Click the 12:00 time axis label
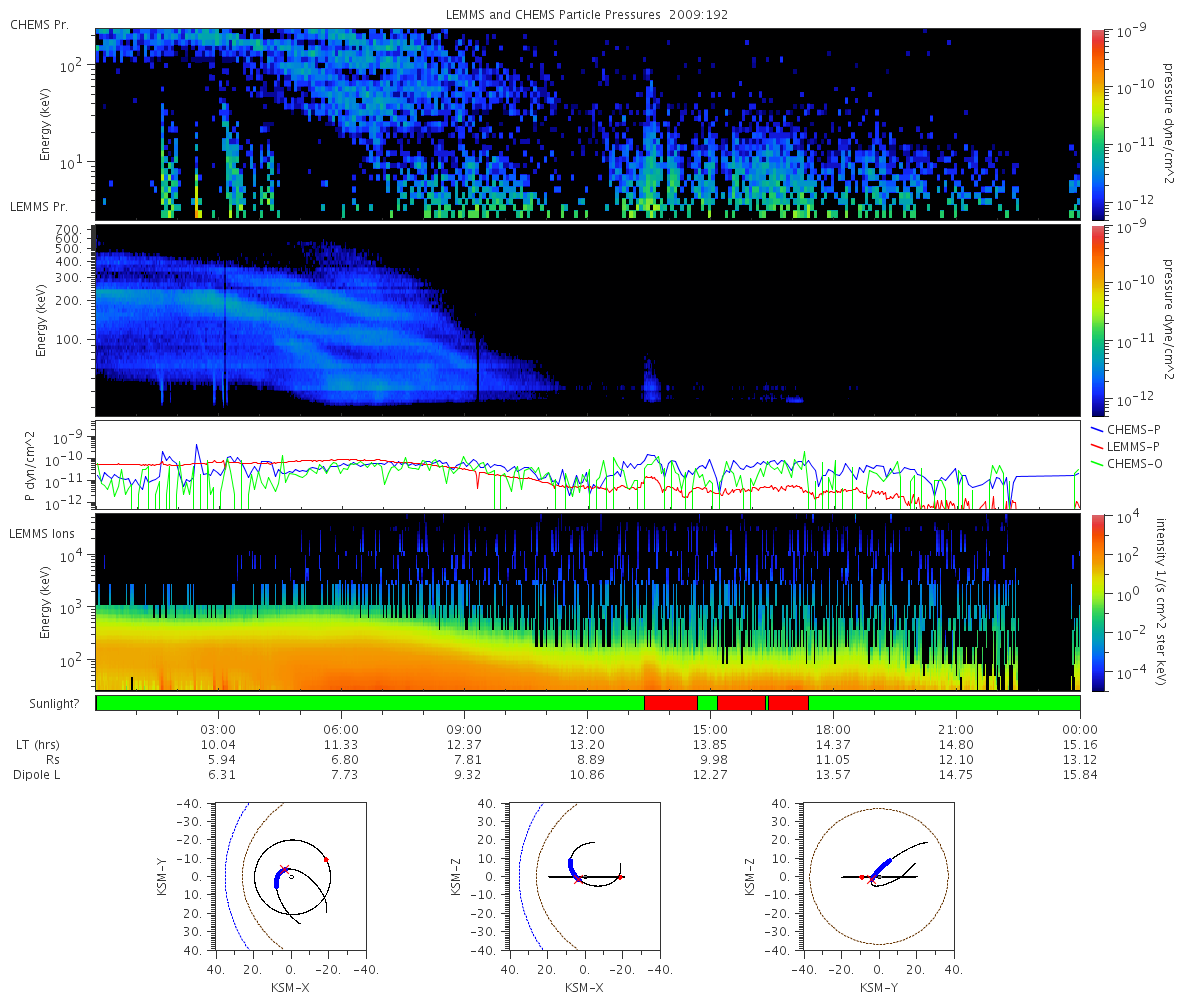Viewport: 1200px width, 1000px height. (587, 729)
